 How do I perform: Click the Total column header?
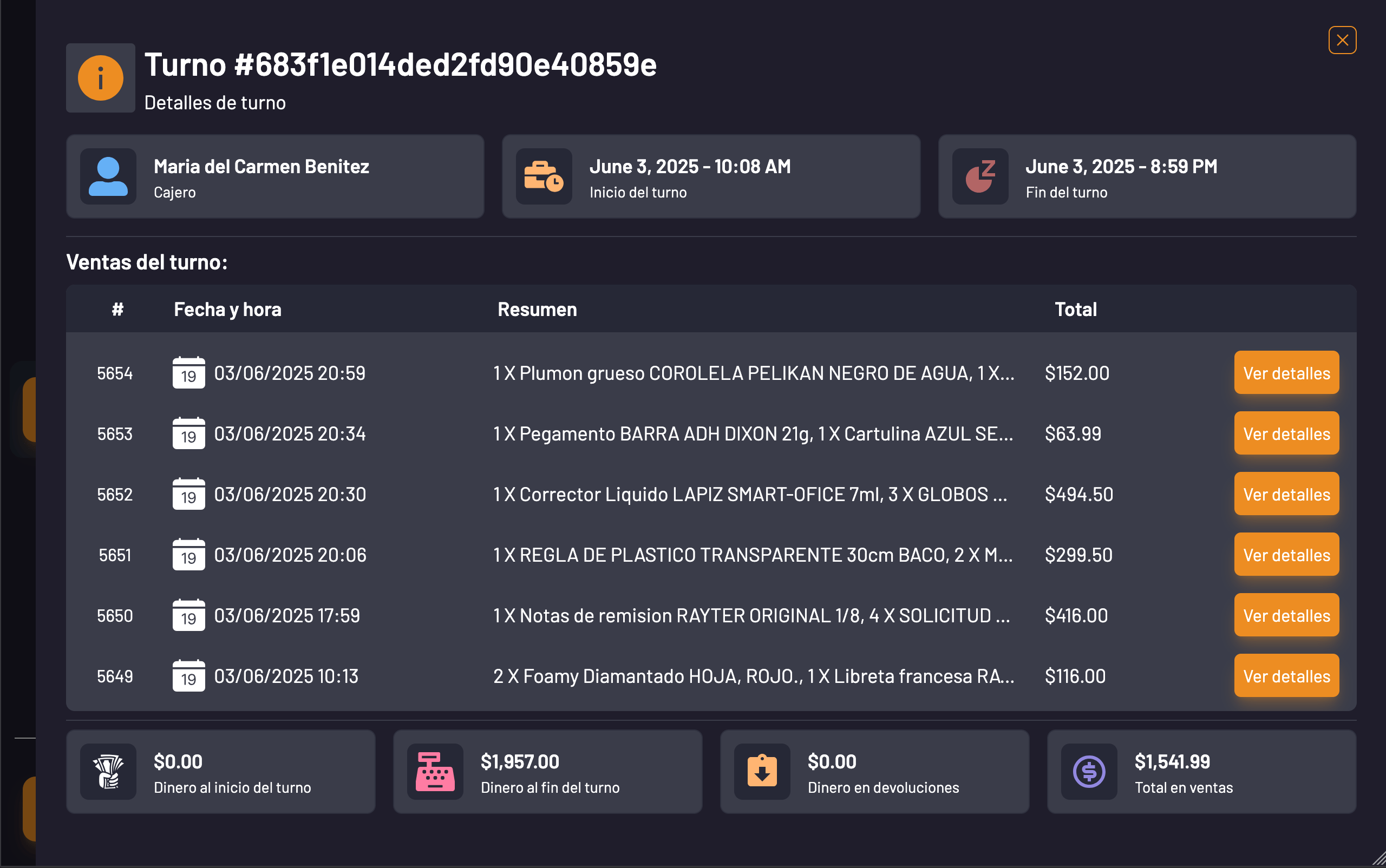[x=1075, y=309]
